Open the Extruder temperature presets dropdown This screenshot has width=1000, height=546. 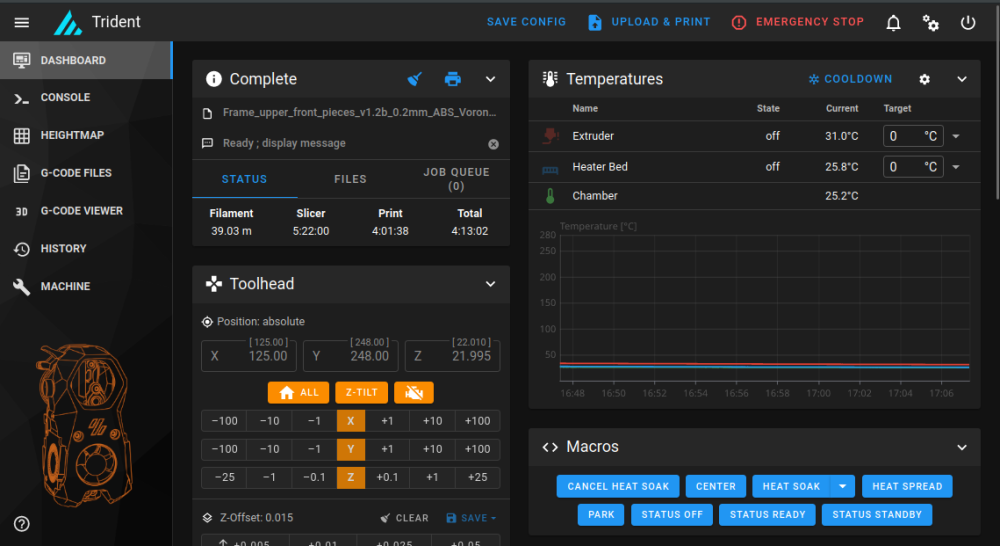click(955, 136)
